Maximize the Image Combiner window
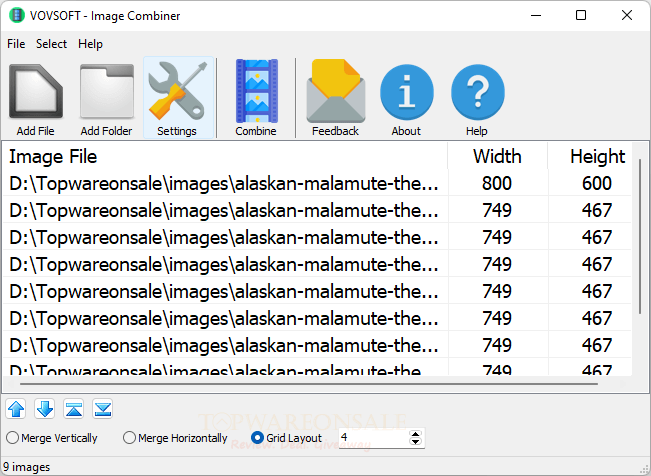The height and width of the screenshot is (476, 651). tap(581, 15)
